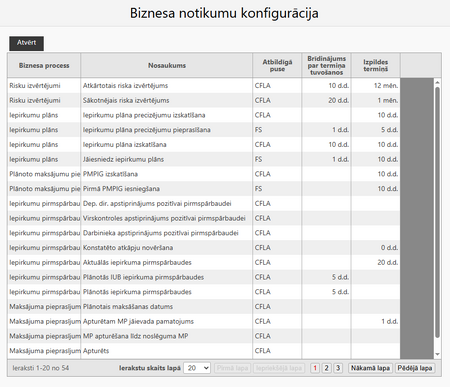Select the Konstatēto atkāpju novēršana row

tap(204, 248)
